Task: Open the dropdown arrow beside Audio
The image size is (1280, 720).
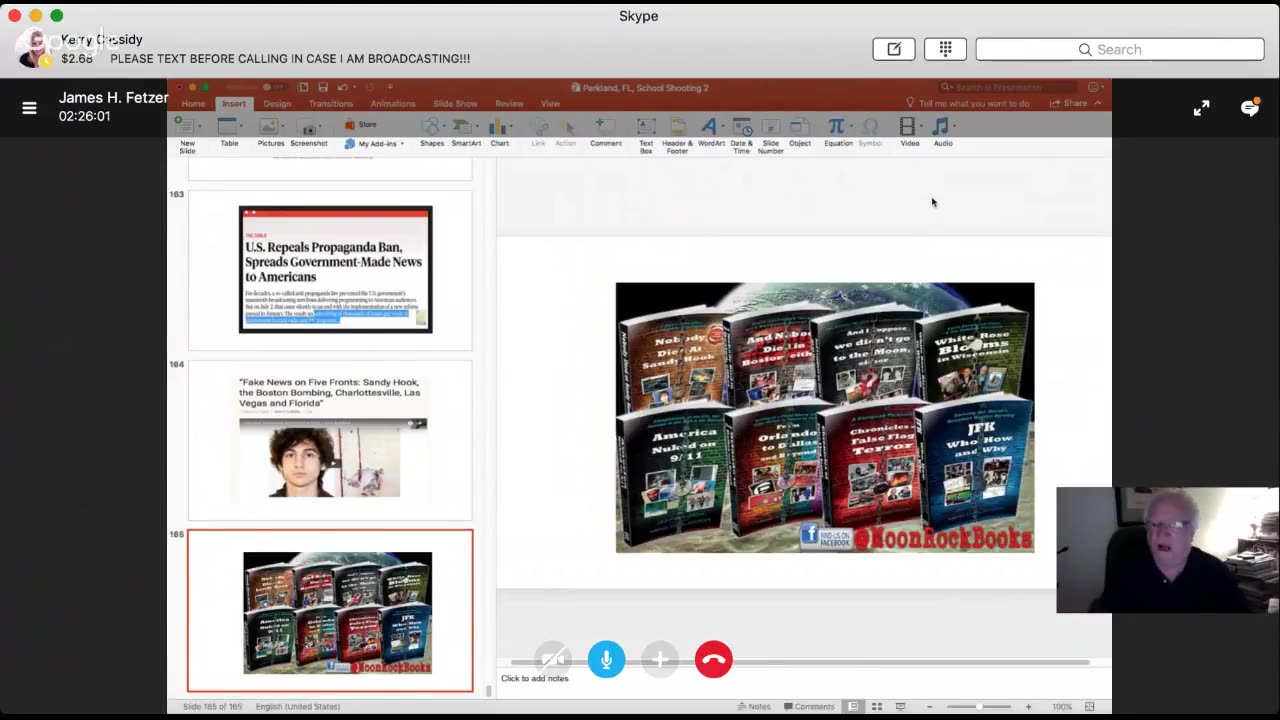Action: coord(954,127)
